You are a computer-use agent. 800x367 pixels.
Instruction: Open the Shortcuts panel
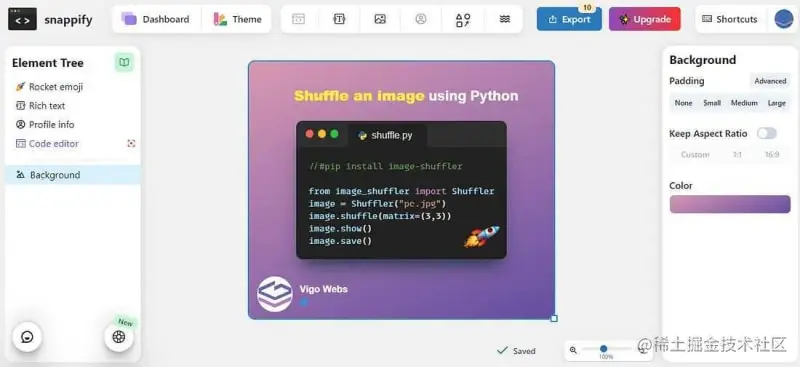point(730,19)
